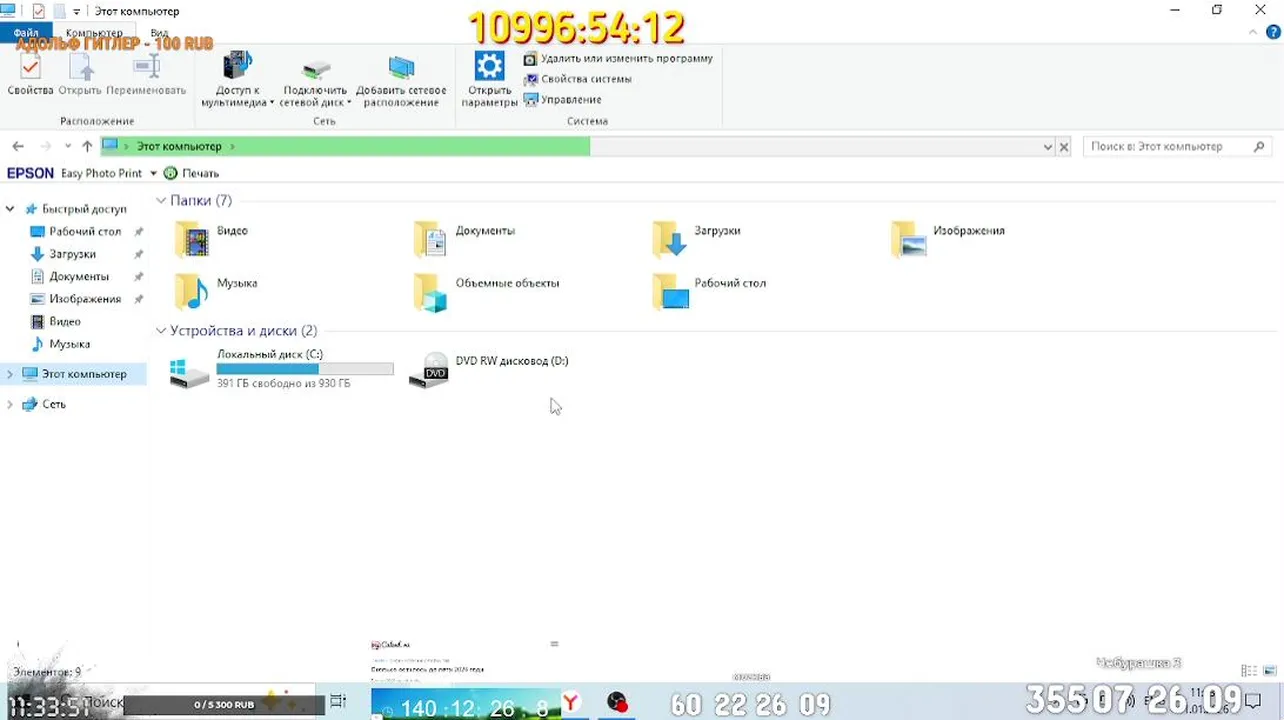
Task: Expand address bar history dropdown
Action: coord(1047,147)
